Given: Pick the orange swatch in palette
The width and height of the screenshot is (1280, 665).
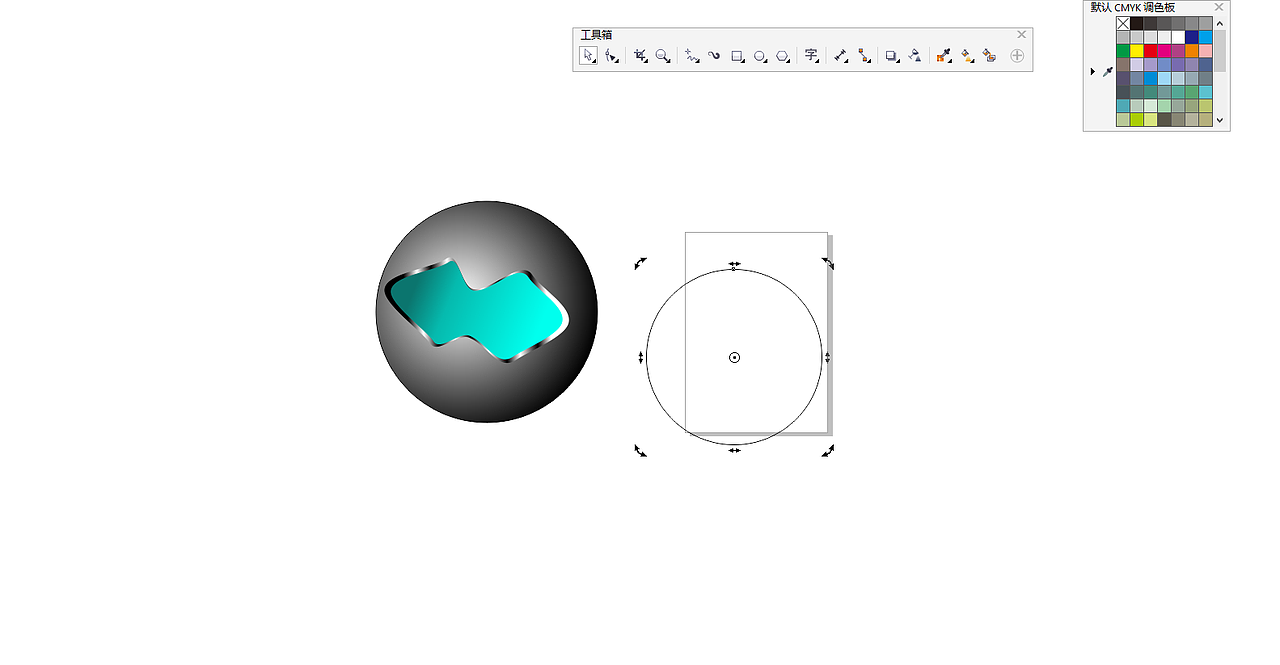Looking at the screenshot, I should click(x=1192, y=51).
